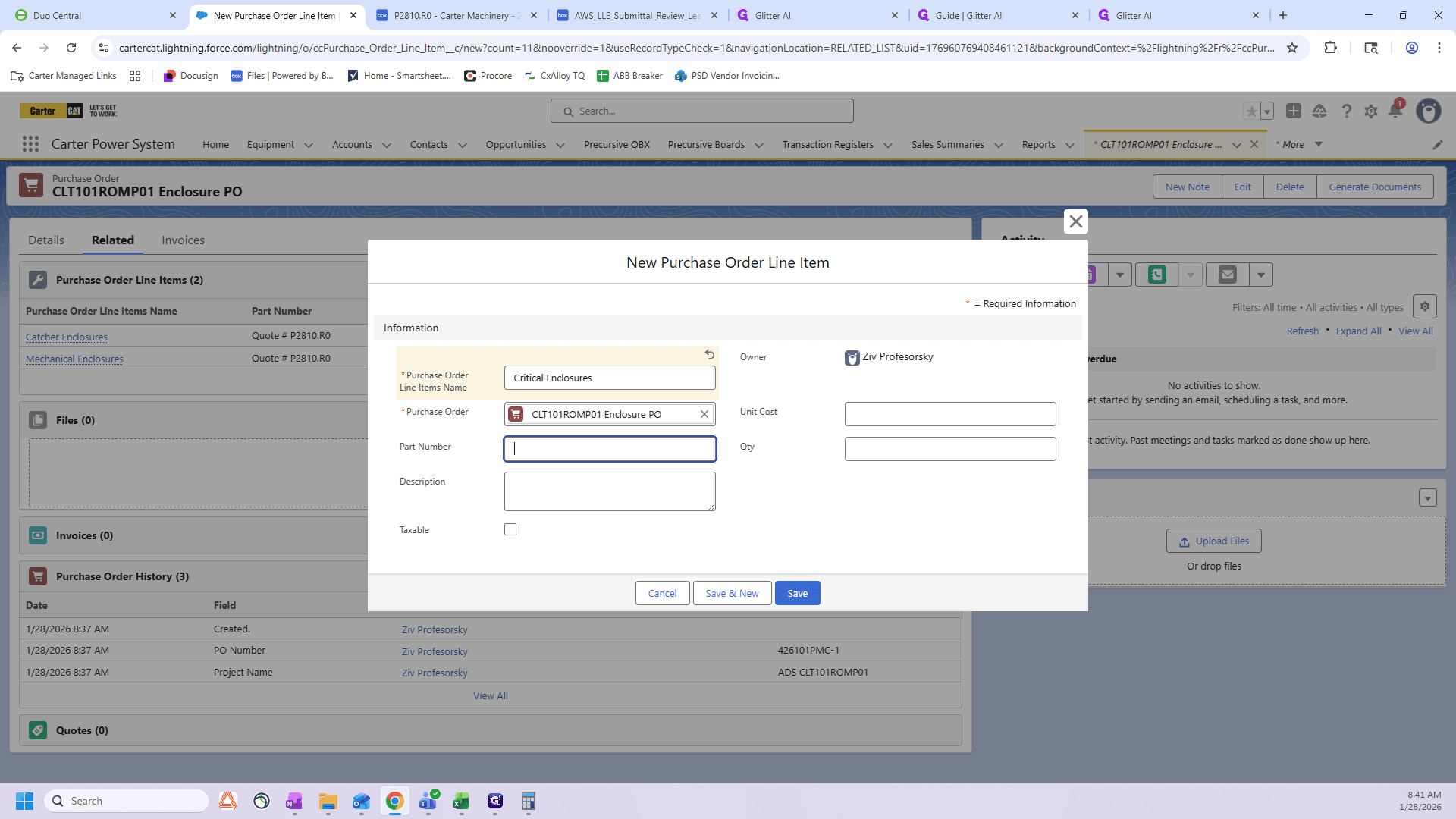
Task: Switch to the Invoices tab
Action: [183, 240]
